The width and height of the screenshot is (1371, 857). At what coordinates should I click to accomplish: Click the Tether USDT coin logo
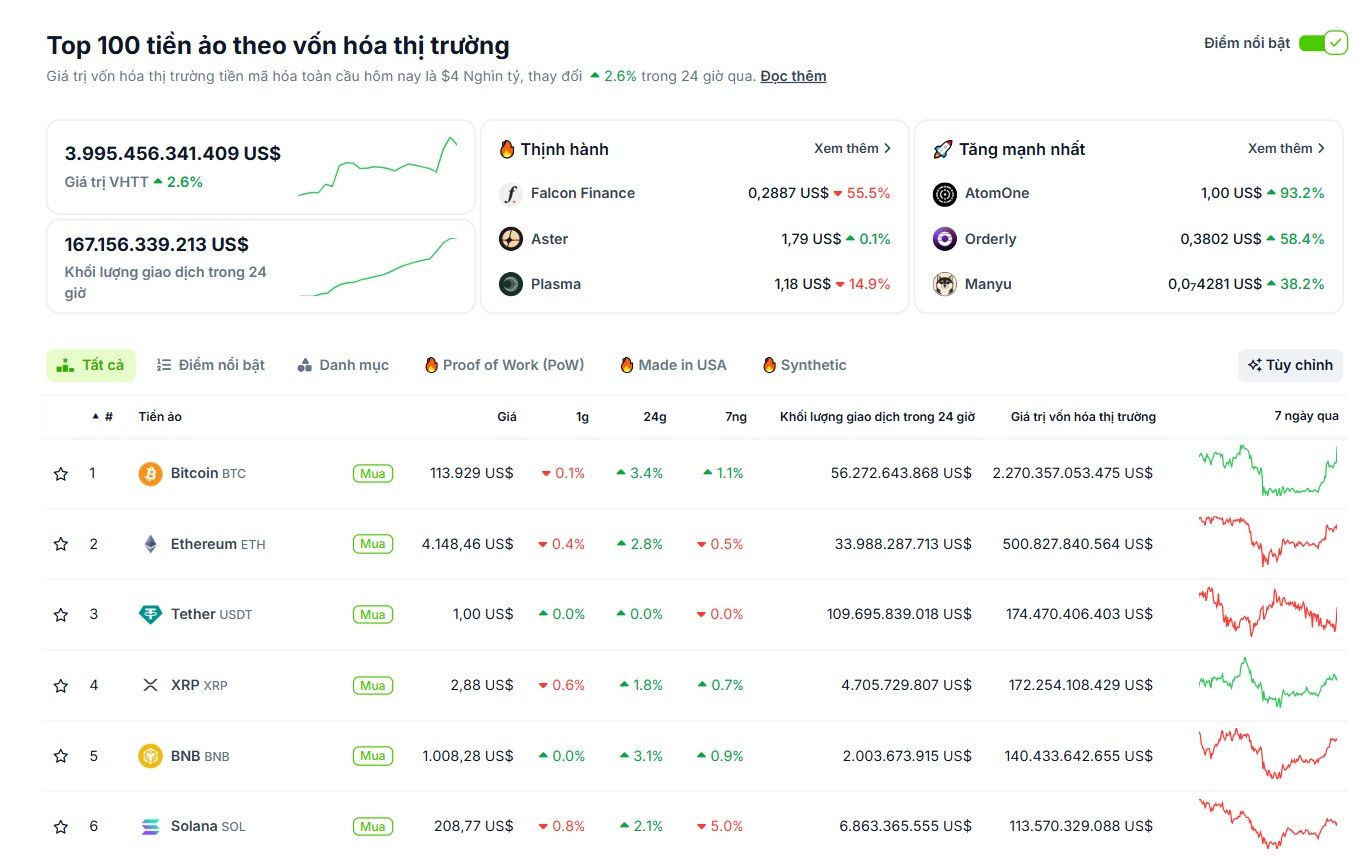point(150,614)
